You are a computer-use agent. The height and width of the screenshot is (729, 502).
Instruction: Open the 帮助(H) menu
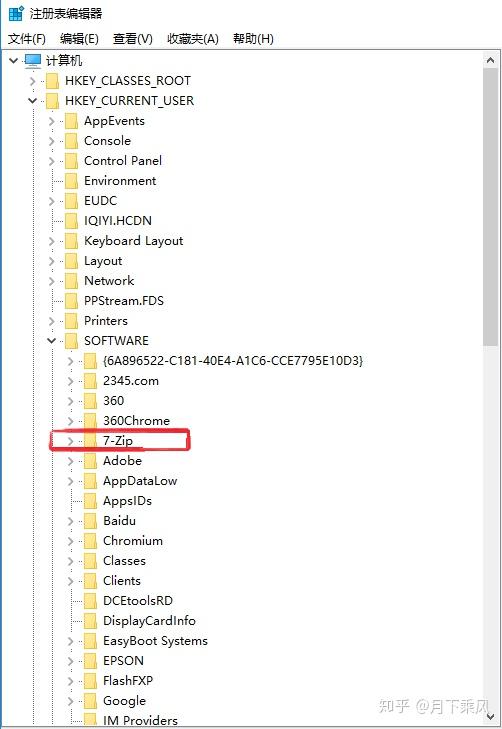click(x=253, y=39)
